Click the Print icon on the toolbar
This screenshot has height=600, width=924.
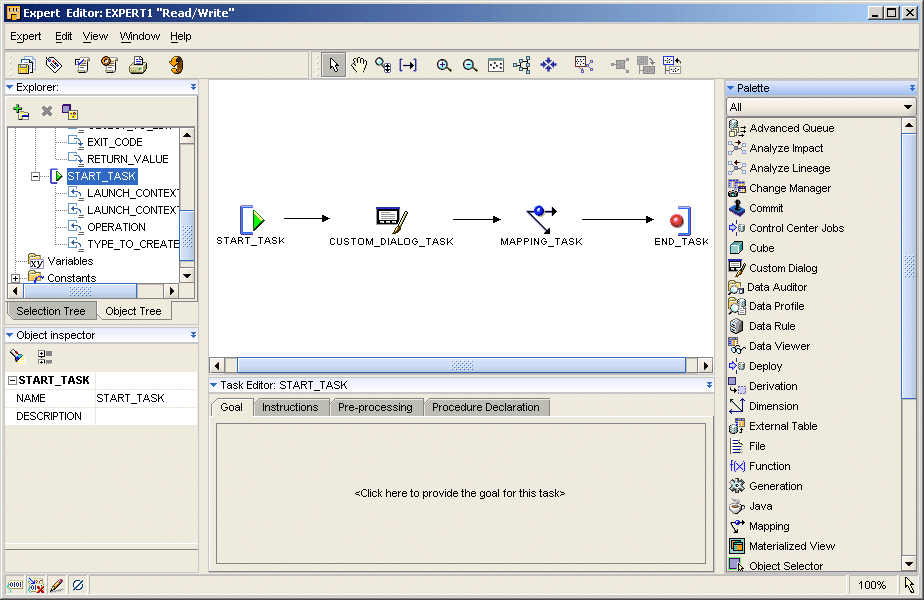(x=135, y=64)
